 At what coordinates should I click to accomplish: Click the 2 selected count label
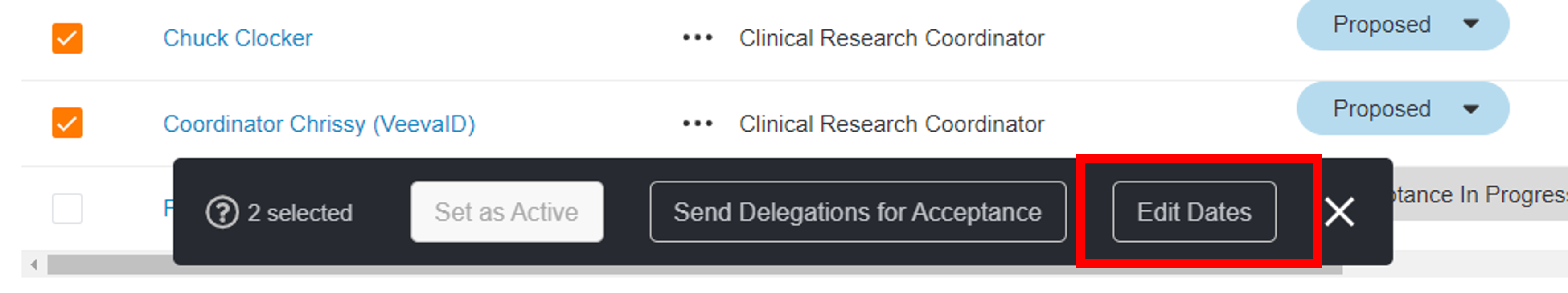pos(300,213)
